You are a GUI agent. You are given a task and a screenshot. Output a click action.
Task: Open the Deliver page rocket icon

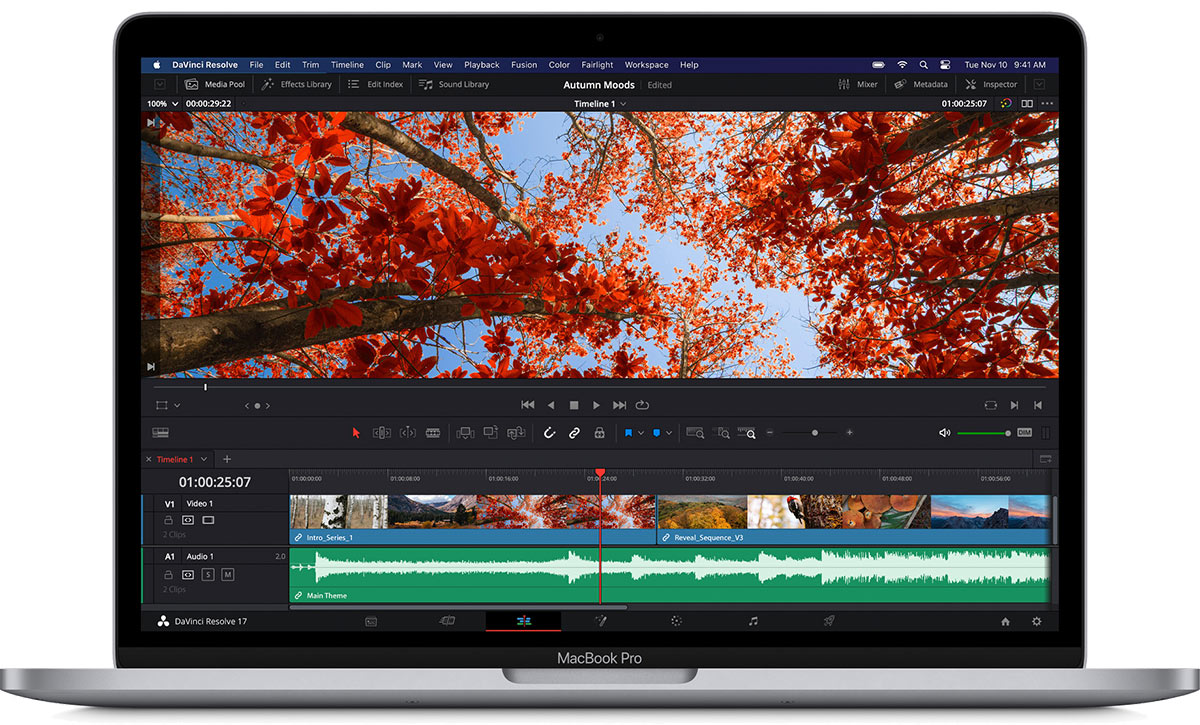click(829, 621)
